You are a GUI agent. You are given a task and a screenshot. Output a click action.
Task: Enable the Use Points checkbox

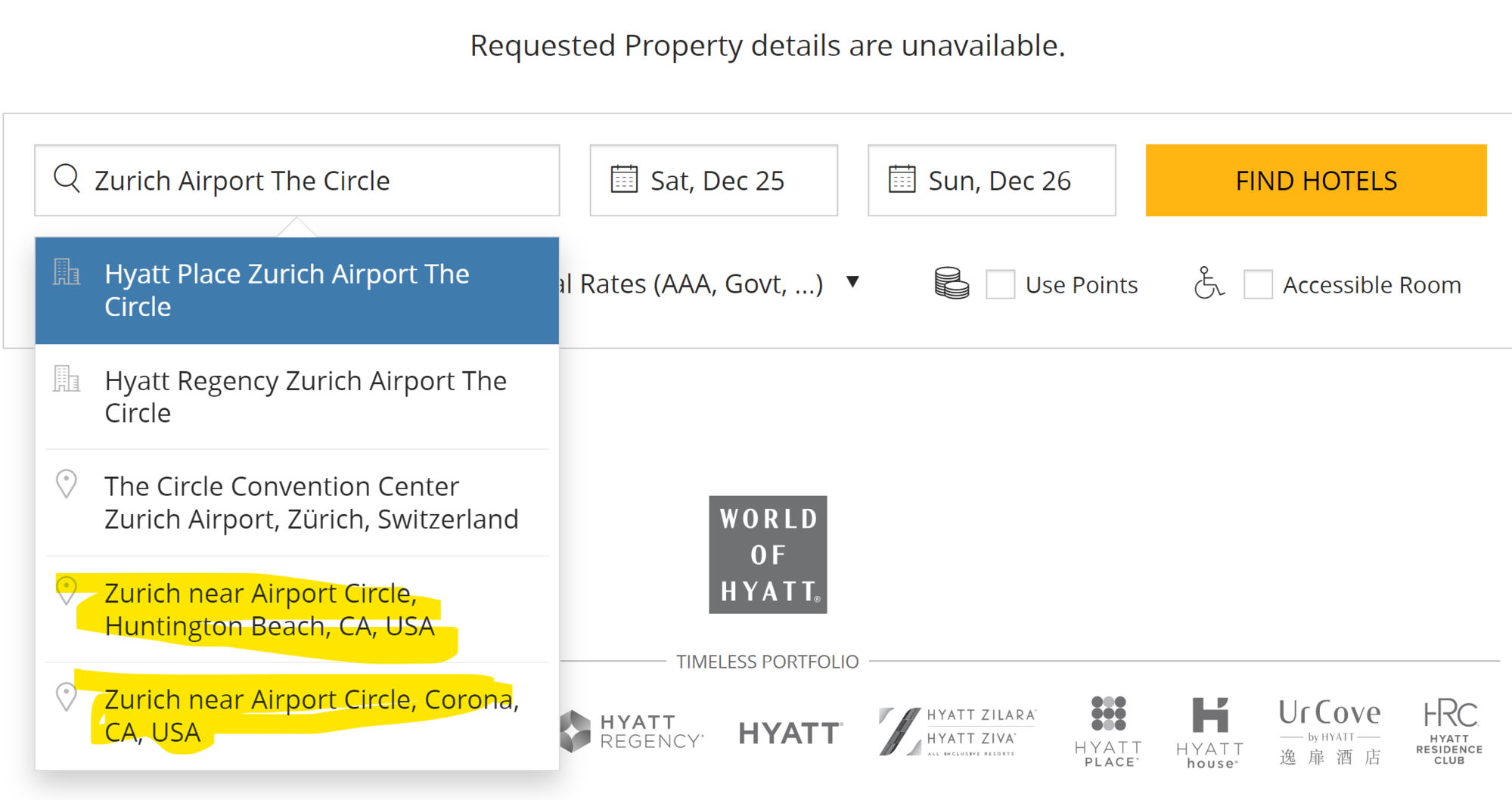pyautogui.click(x=1000, y=284)
